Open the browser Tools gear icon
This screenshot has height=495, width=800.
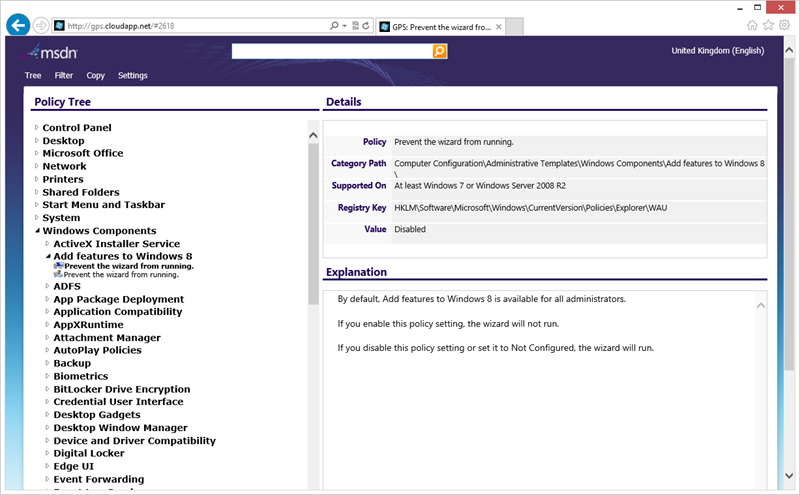785,25
